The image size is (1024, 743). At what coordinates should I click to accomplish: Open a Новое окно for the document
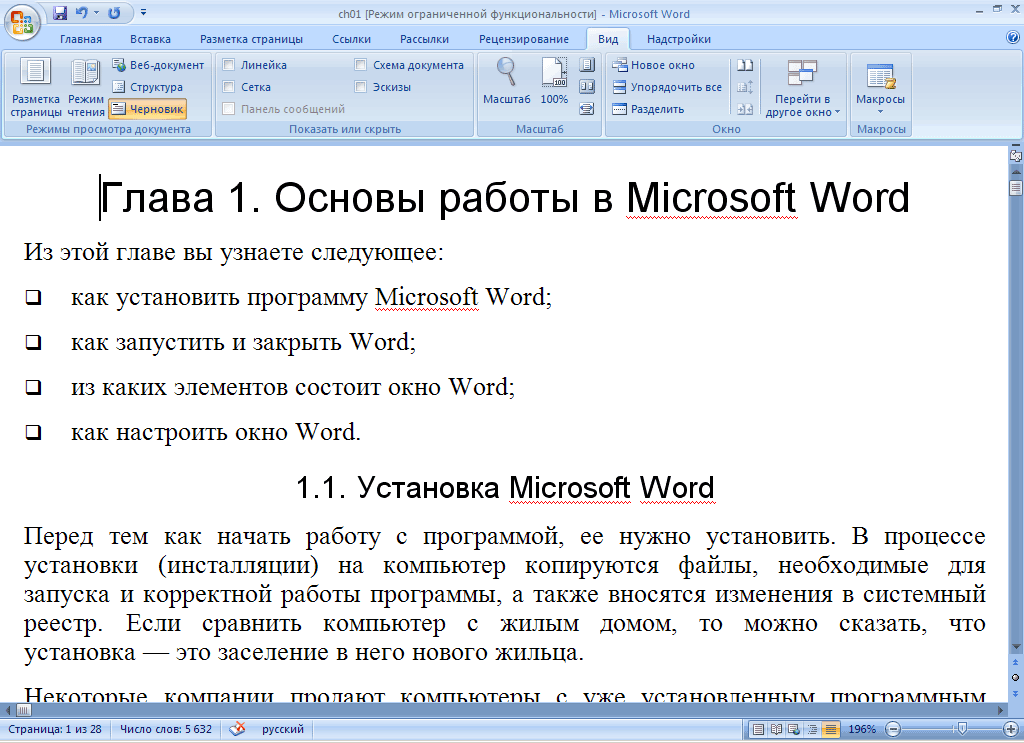(x=653, y=65)
